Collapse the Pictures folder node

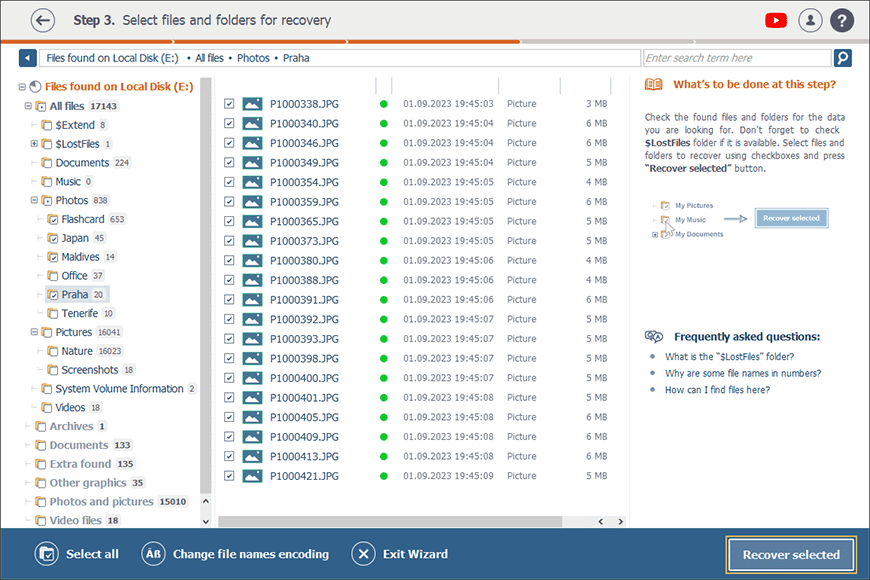click(x=34, y=332)
